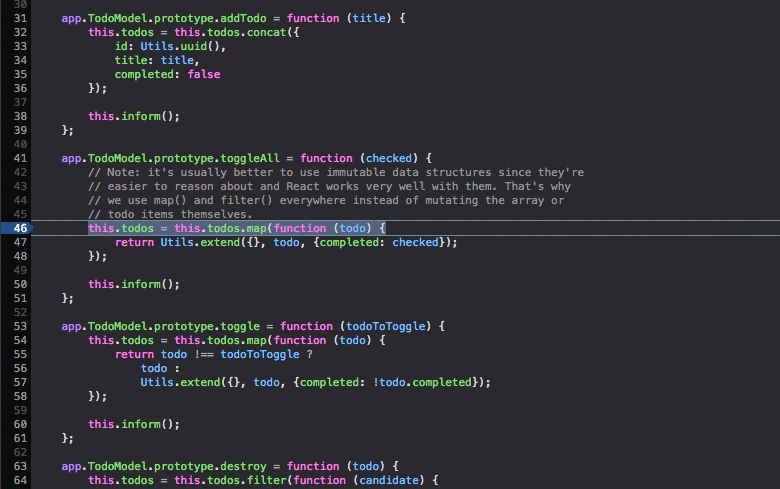Click the breakpoint marker on line 46

tap(17, 228)
